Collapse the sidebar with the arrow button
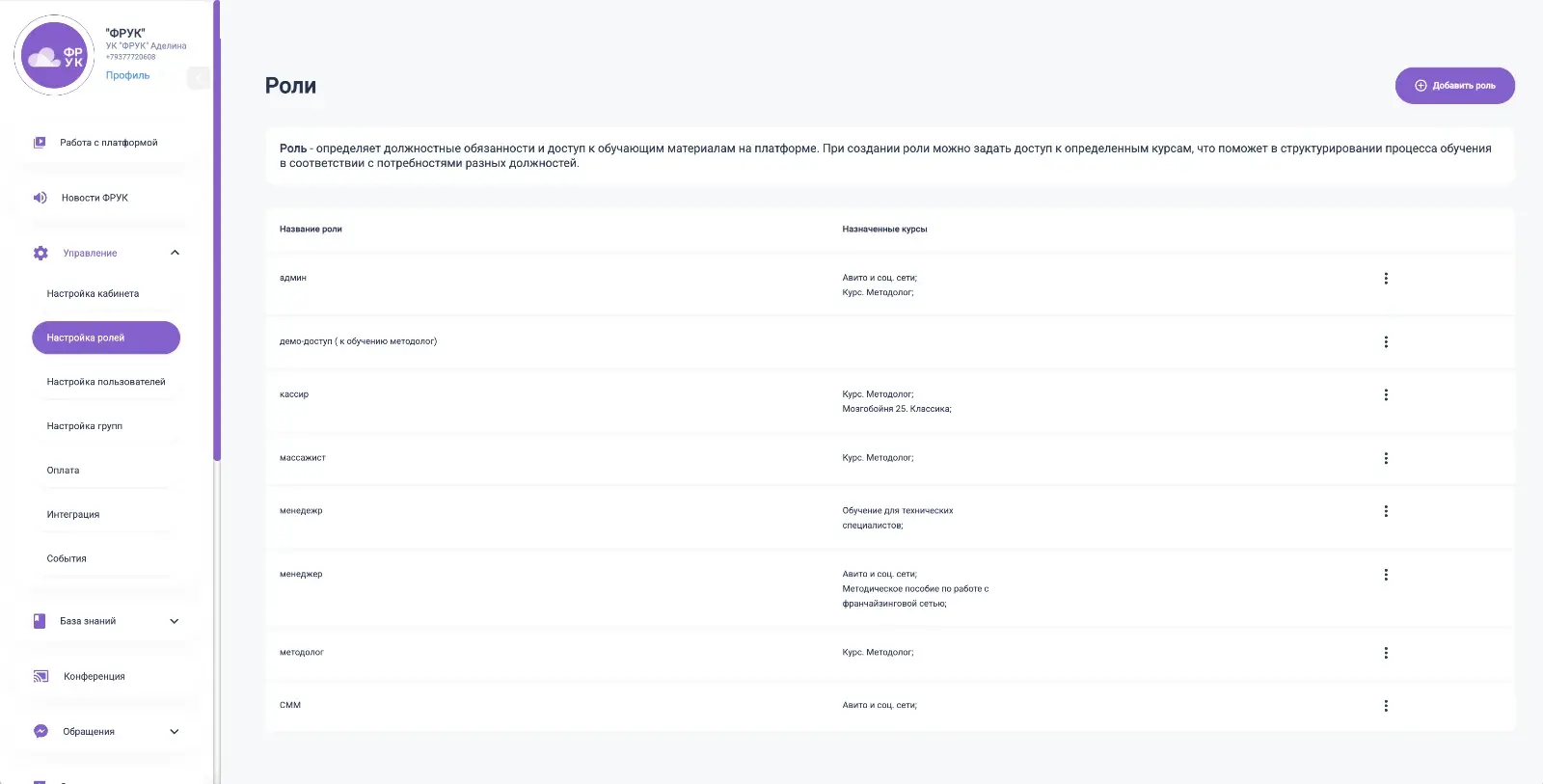The height and width of the screenshot is (784, 1543). (x=198, y=78)
